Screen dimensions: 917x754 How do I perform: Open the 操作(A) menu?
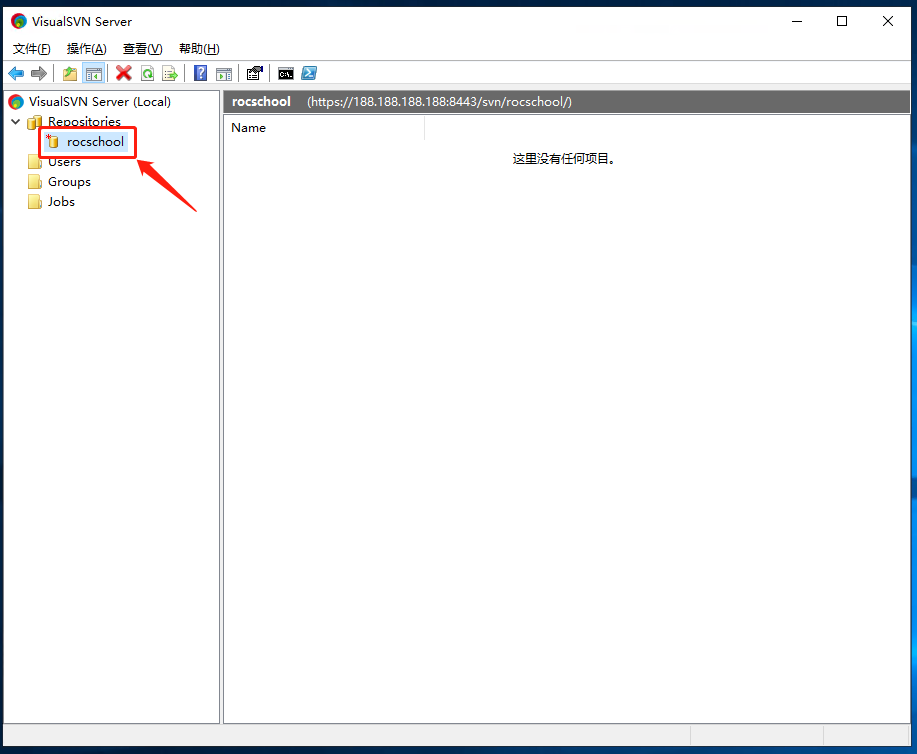87,49
